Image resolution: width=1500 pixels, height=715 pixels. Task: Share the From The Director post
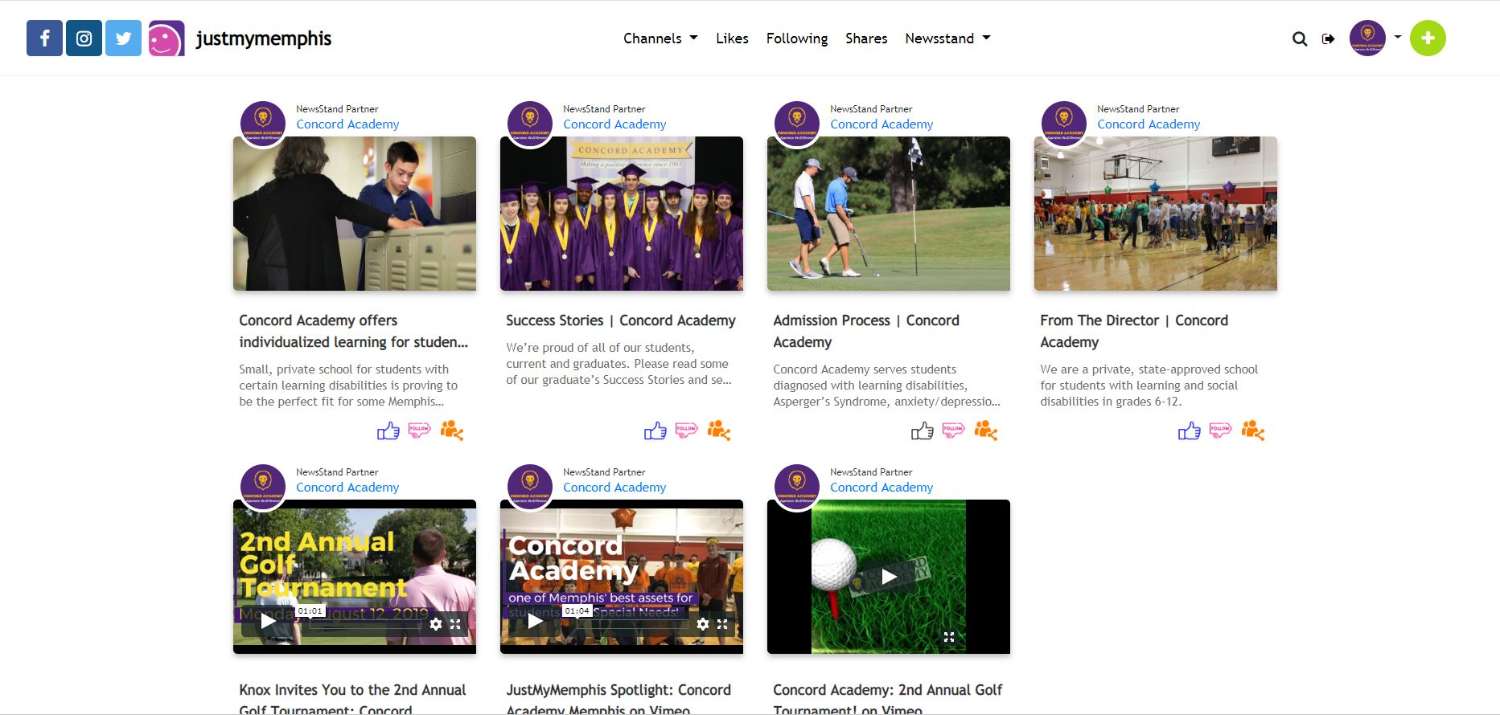click(1252, 430)
